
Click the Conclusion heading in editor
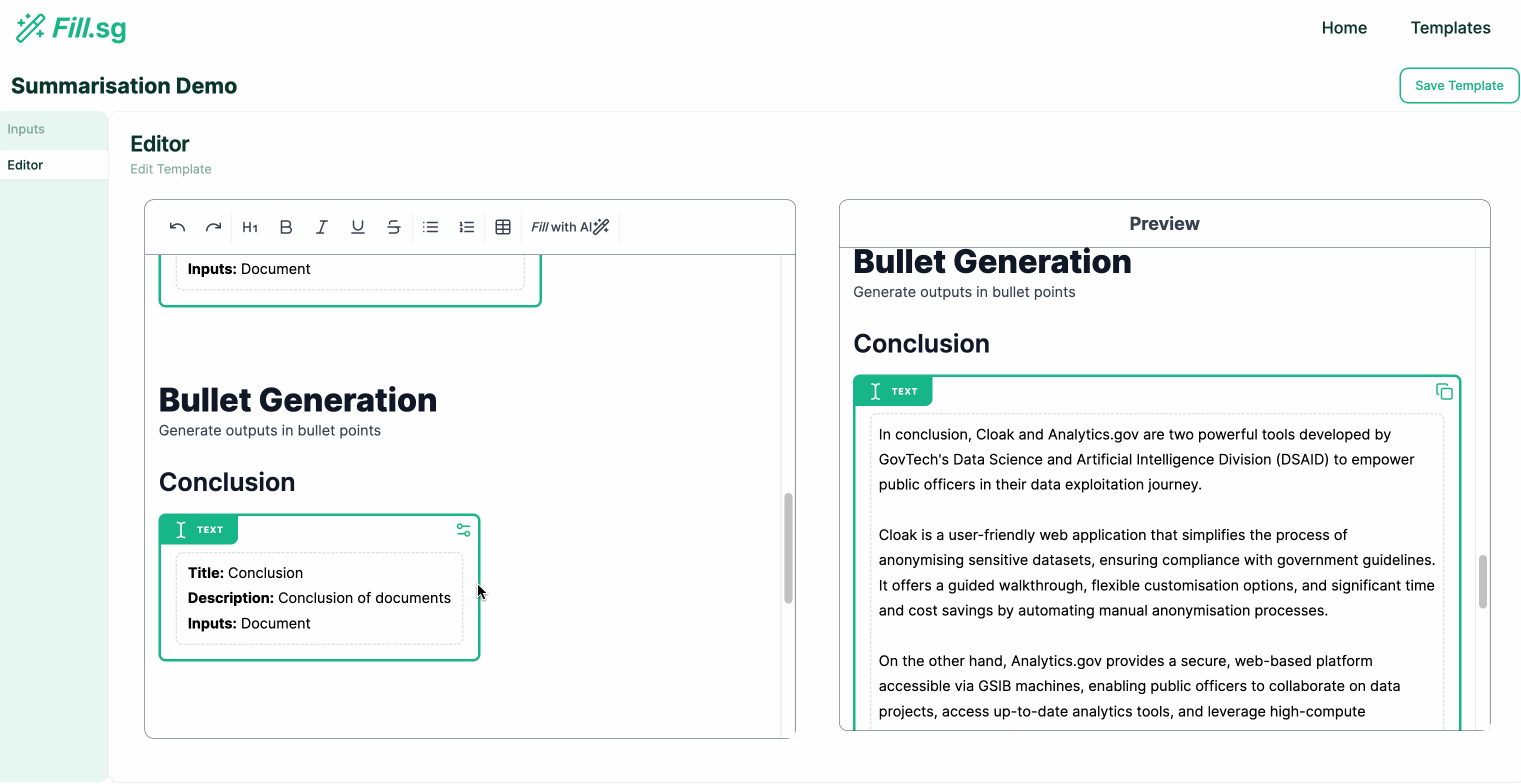click(x=227, y=482)
